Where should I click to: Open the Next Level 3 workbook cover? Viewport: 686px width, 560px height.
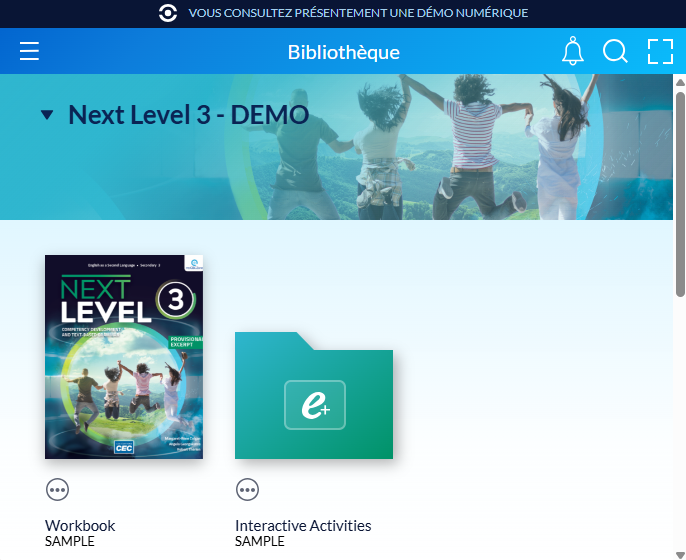[x=124, y=357]
